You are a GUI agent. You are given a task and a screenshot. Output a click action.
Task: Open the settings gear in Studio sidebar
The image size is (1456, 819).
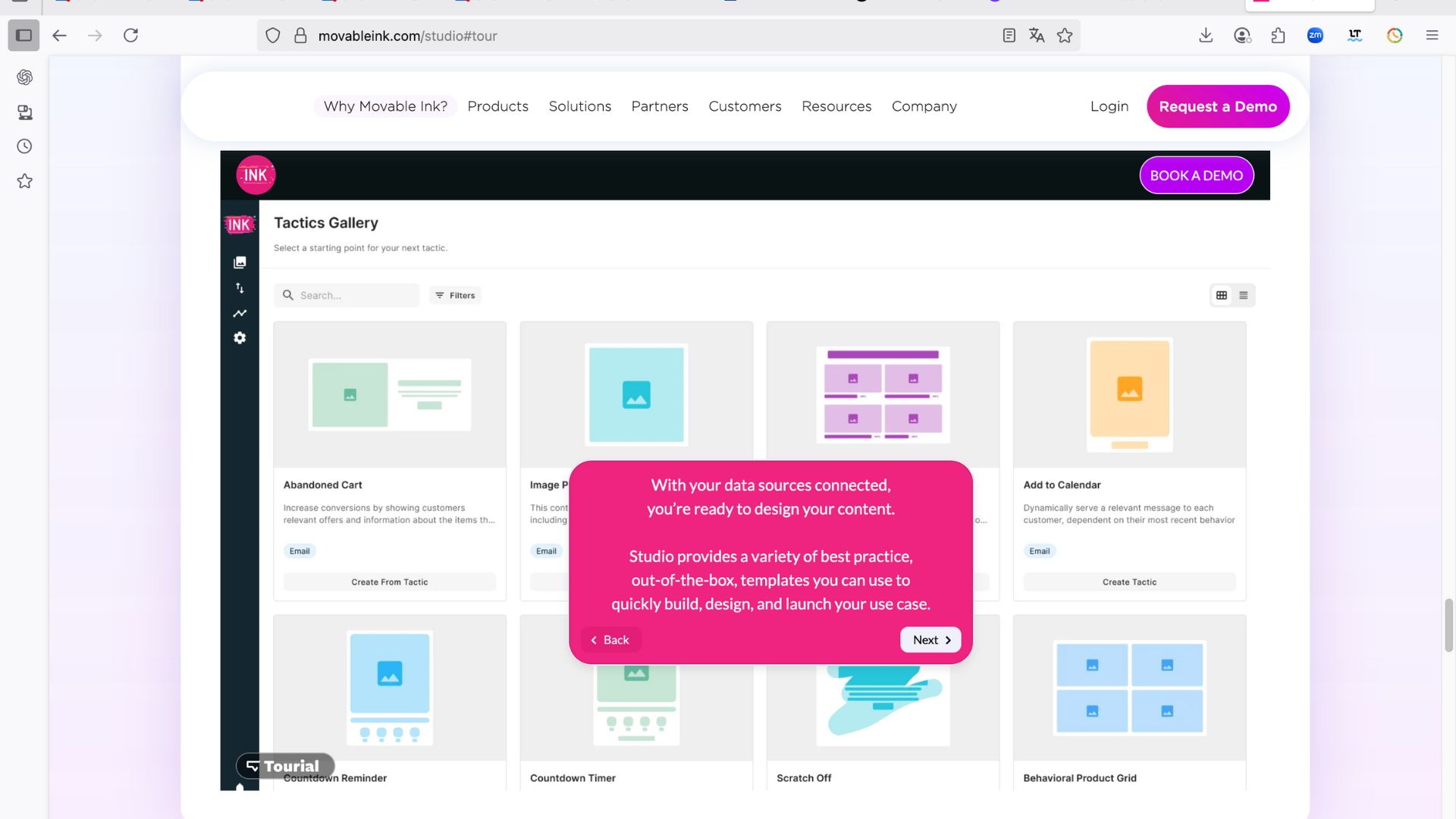coord(240,338)
